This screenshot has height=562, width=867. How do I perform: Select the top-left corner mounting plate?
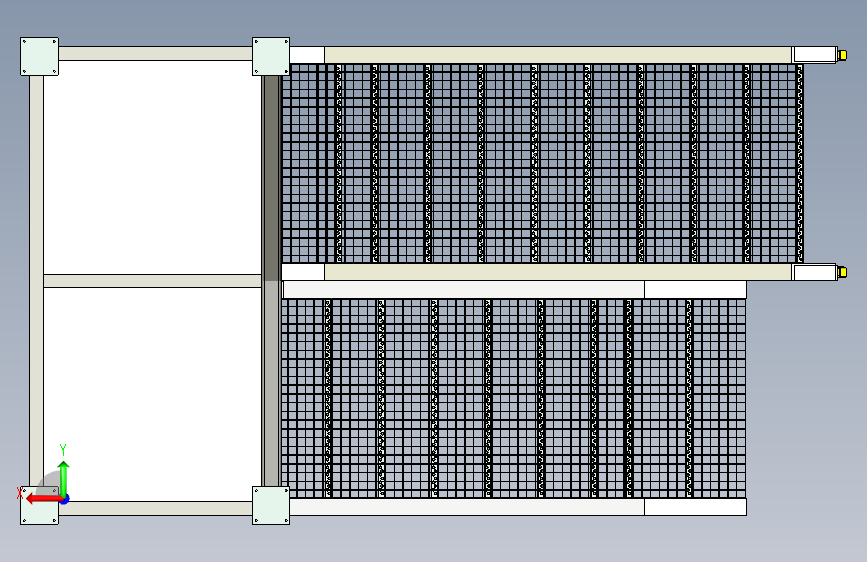click(39, 56)
